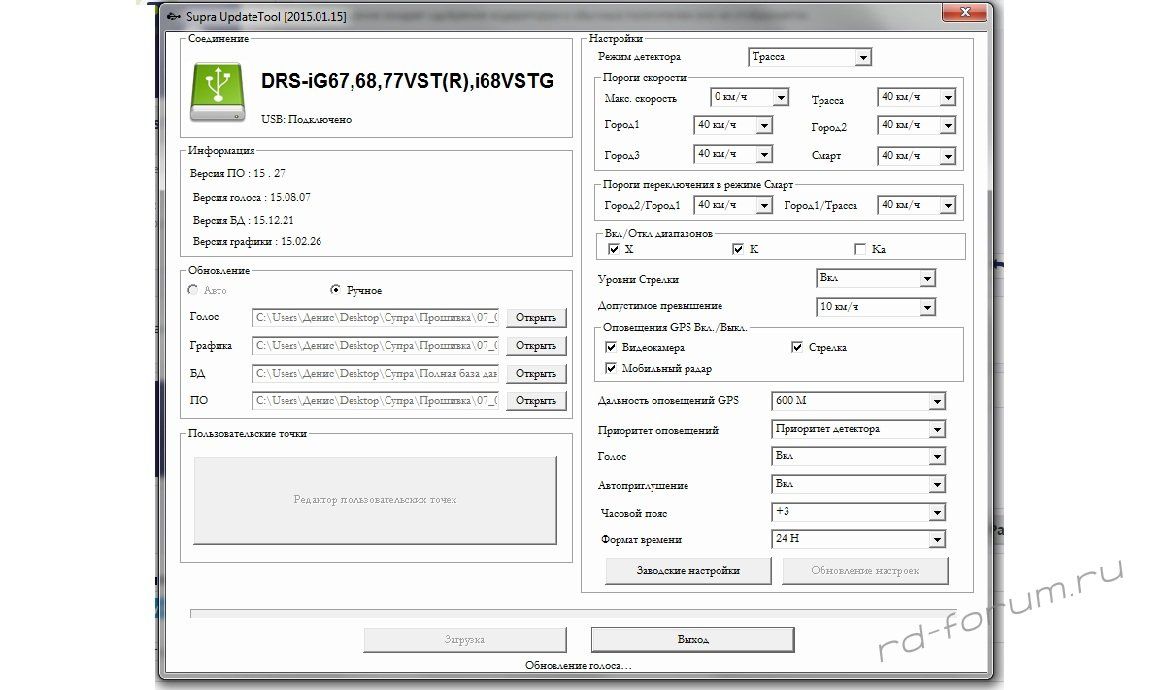Open the Часовой пояс dropdown

(x=858, y=512)
